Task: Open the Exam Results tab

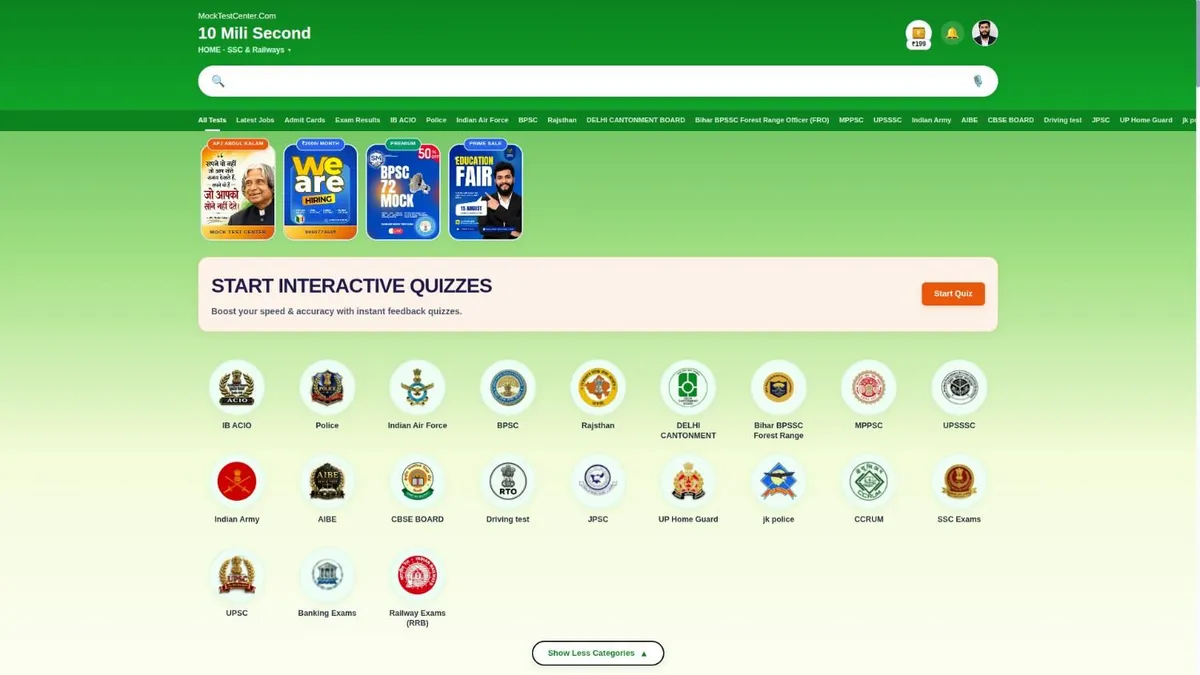Action: (x=357, y=120)
